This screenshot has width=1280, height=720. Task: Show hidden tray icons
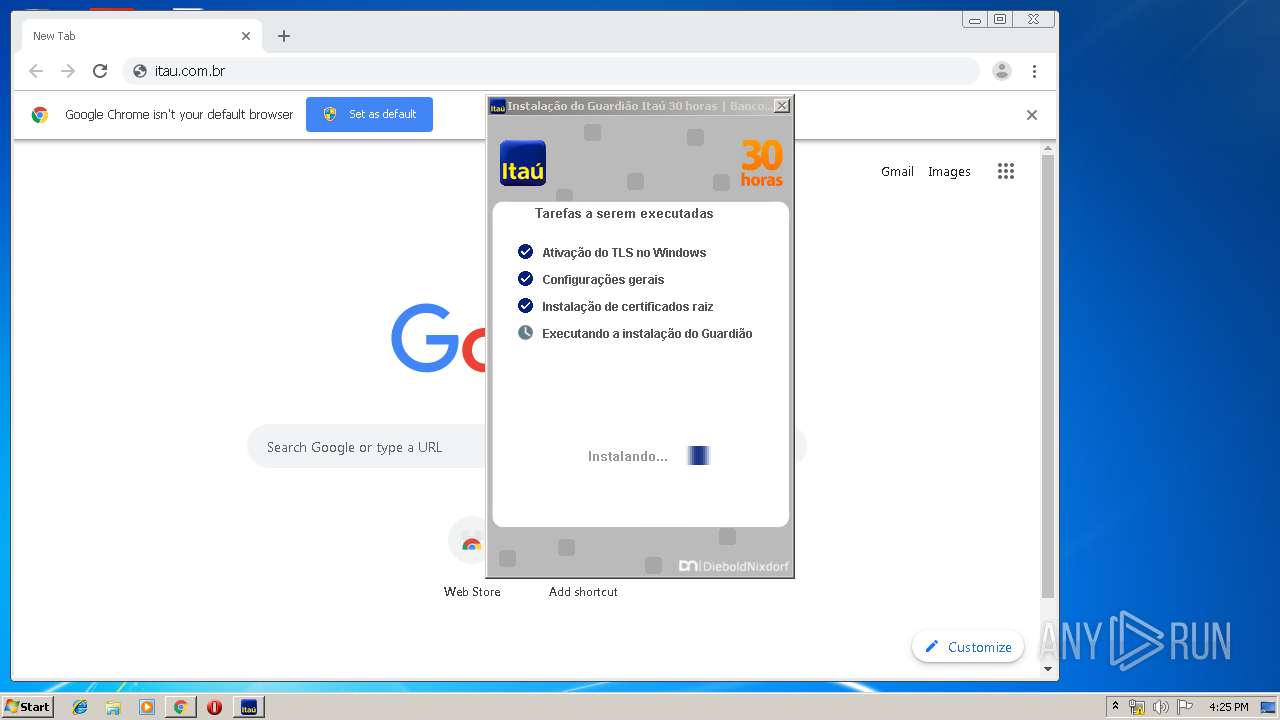point(1115,707)
